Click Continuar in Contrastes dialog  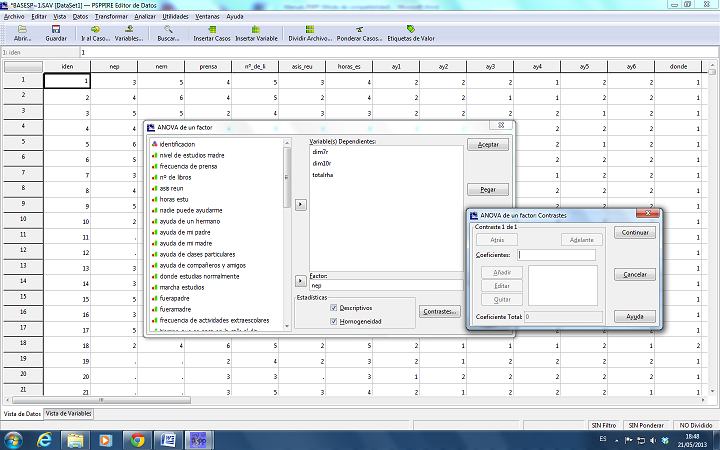coord(635,232)
